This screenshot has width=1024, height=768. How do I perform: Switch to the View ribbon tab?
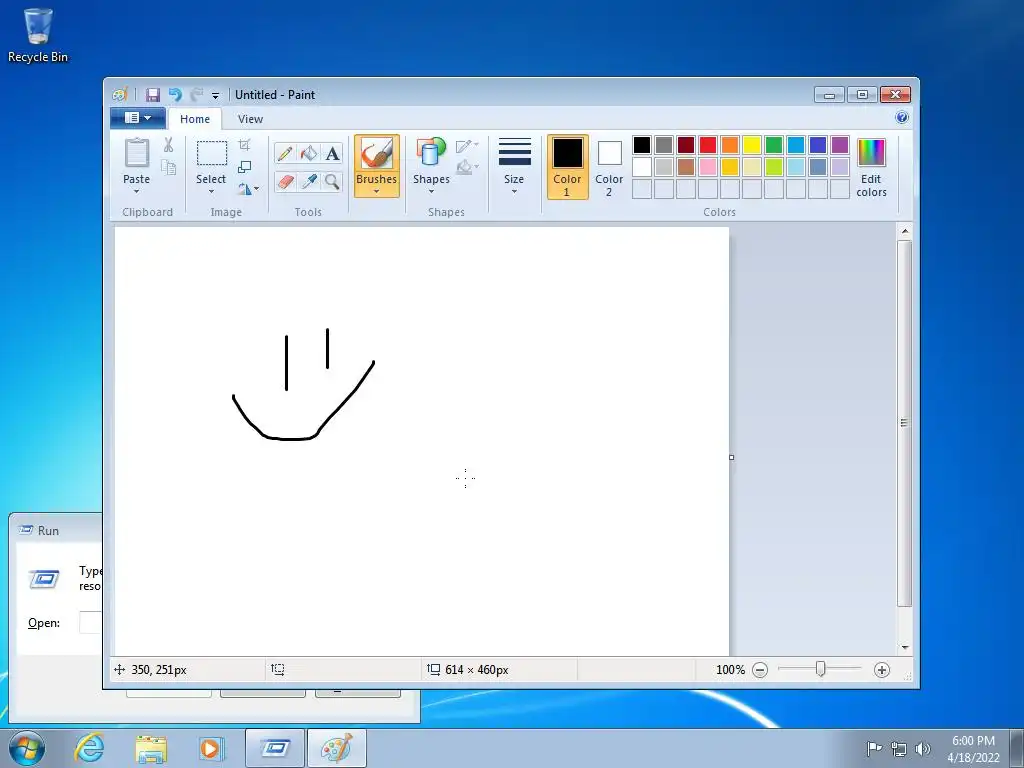coord(250,119)
